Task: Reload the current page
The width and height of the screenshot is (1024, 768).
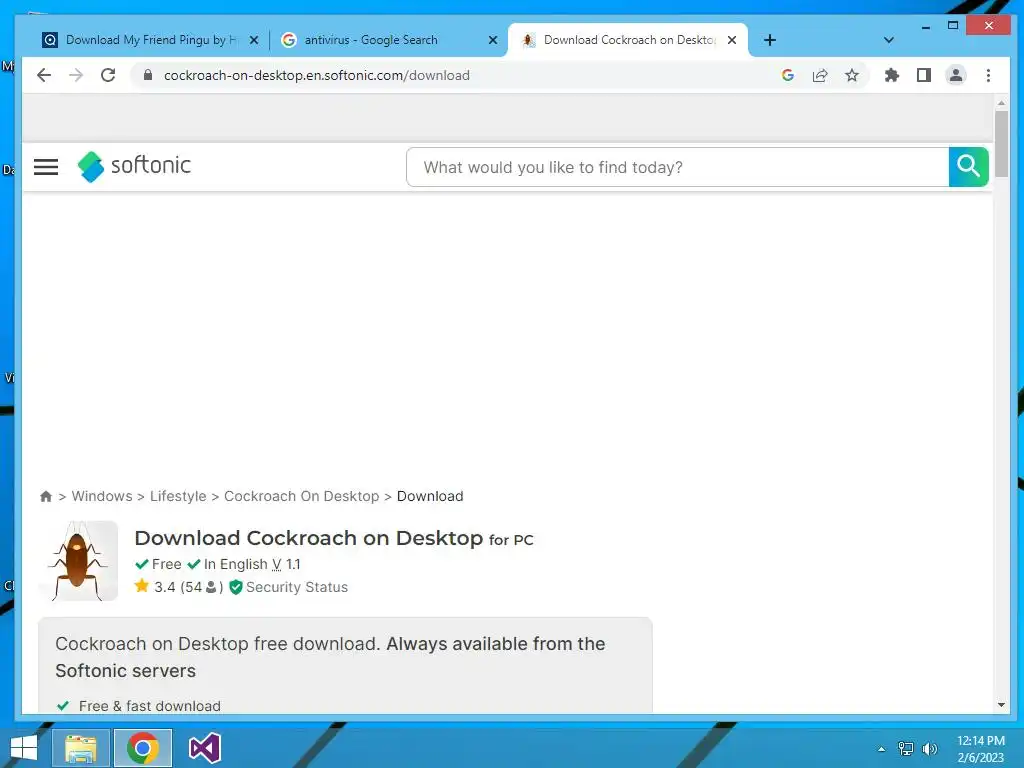Action: pyautogui.click(x=108, y=75)
